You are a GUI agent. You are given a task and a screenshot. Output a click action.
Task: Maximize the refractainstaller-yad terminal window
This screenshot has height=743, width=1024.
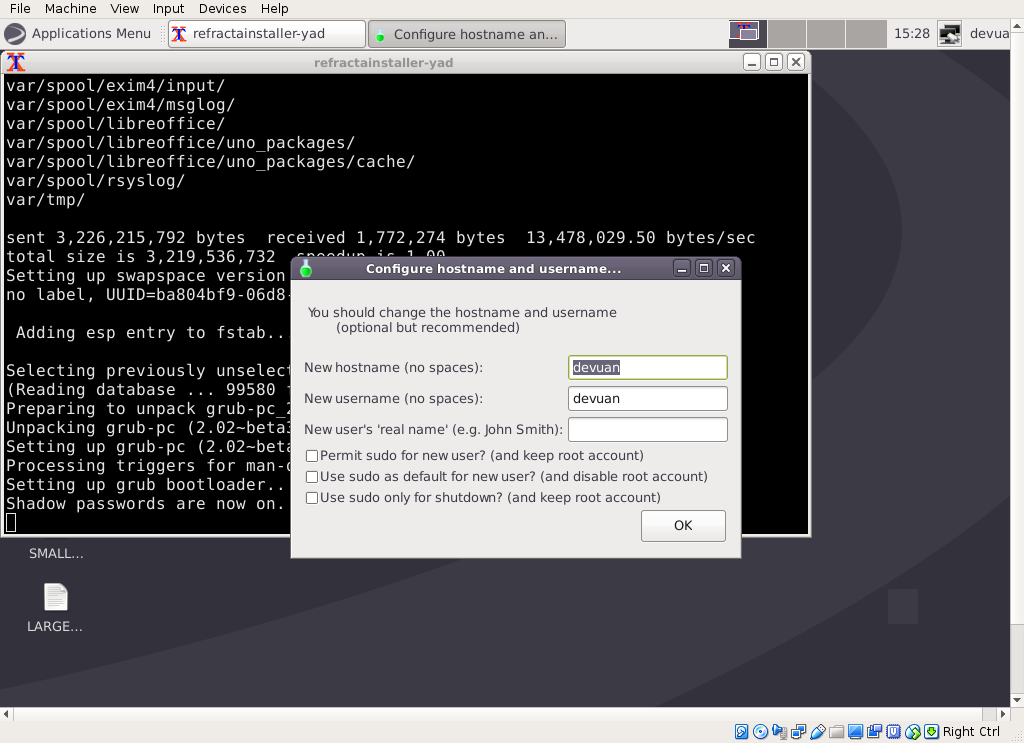coord(774,63)
